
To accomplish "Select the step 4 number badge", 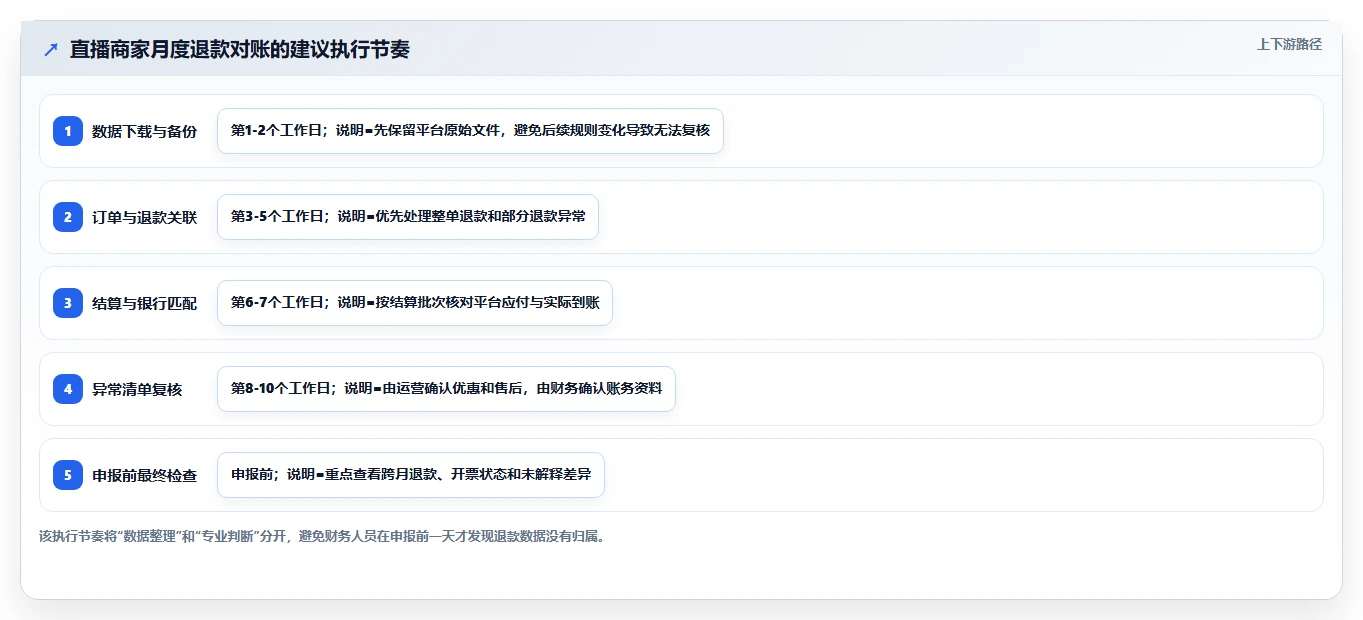I will tap(68, 389).
